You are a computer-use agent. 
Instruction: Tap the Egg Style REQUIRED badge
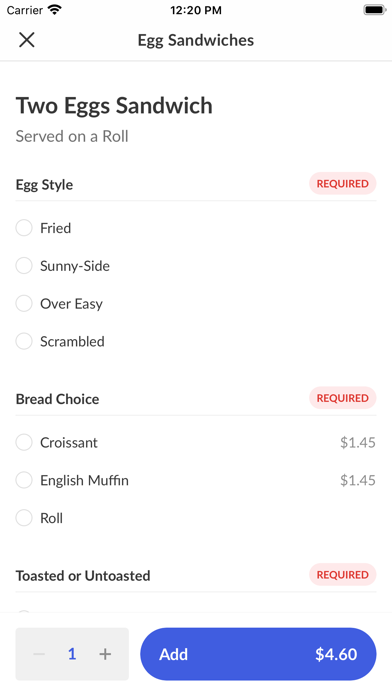coord(342,183)
